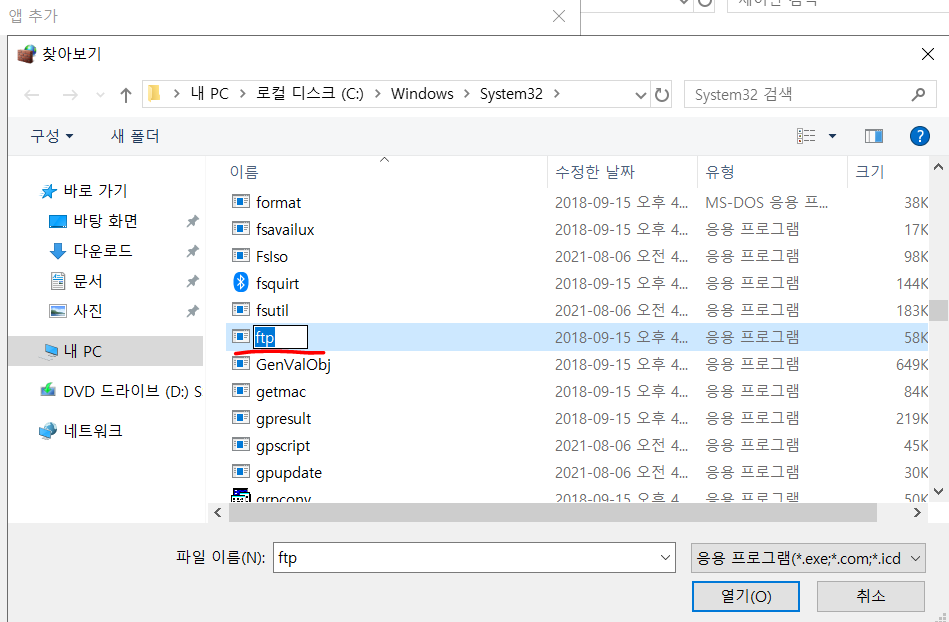
Task: Open 사진 in navigation pane
Action: (76, 311)
